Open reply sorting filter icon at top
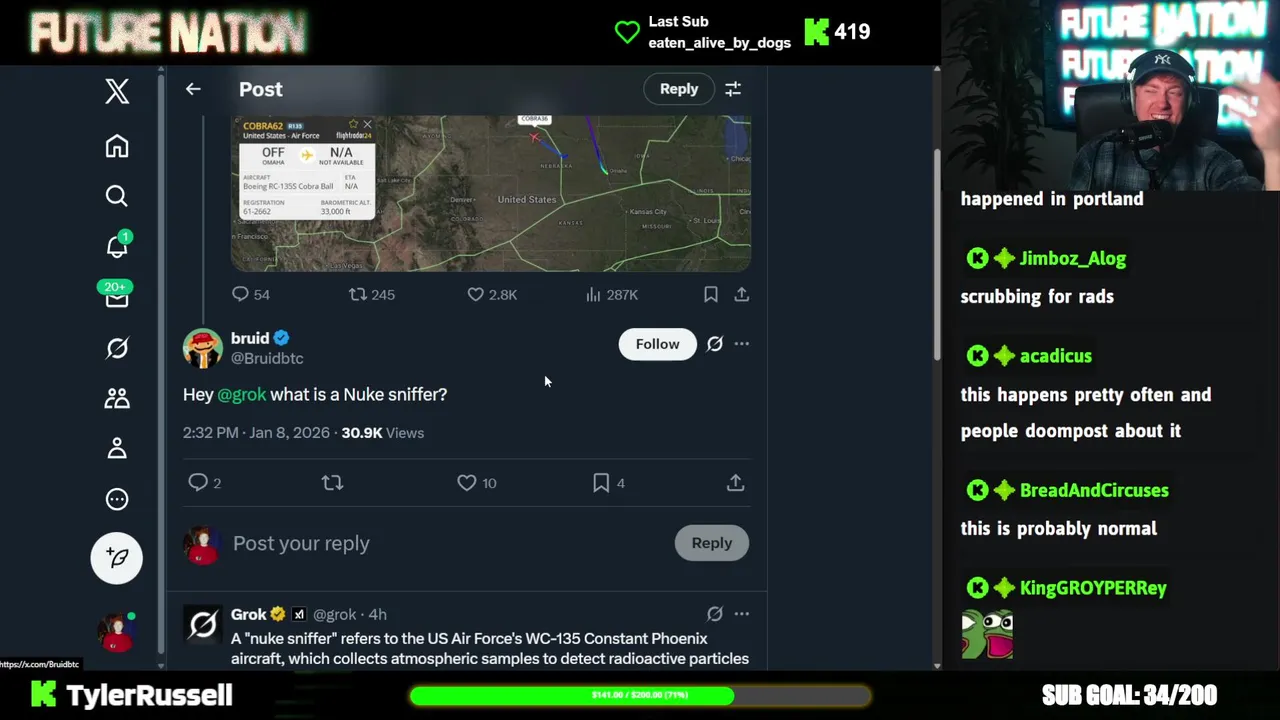The height and width of the screenshot is (720, 1280). click(x=733, y=89)
